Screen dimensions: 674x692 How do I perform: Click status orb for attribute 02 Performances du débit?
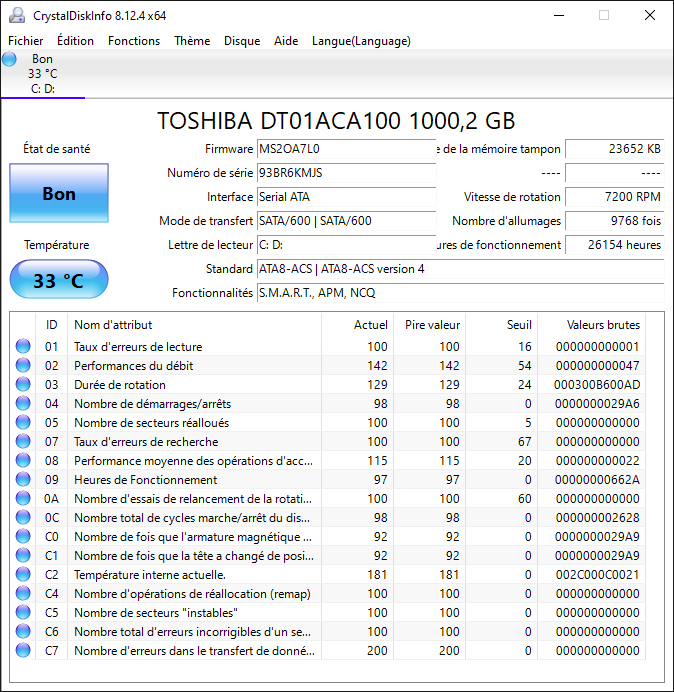(23, 365)
